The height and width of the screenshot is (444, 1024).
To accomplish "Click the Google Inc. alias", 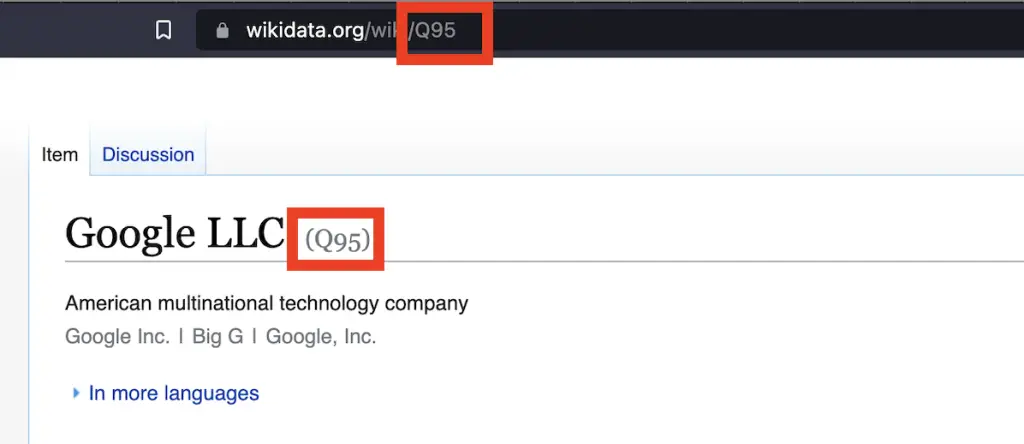I will pos(118,337).
